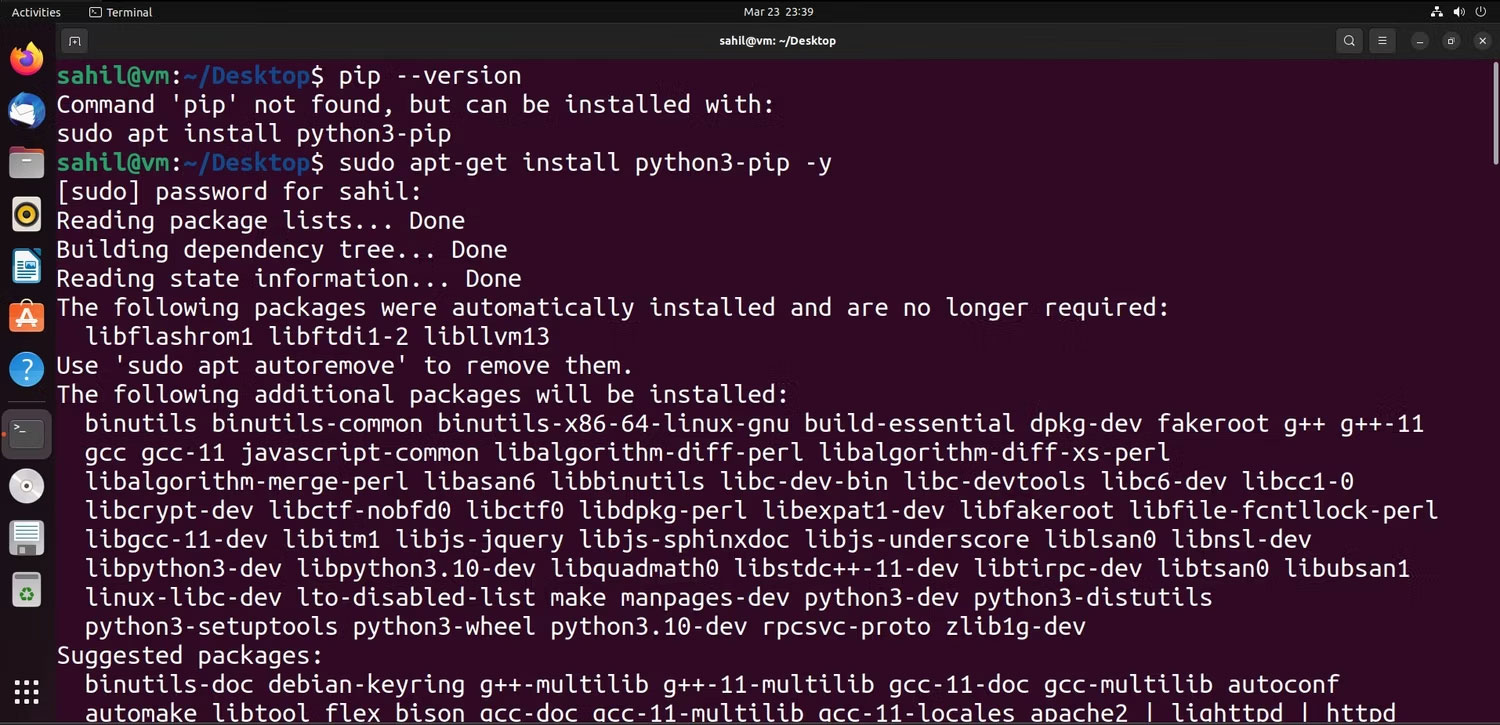
Task: Click 'Building dependency tree... Done' line
Action: 282,250
